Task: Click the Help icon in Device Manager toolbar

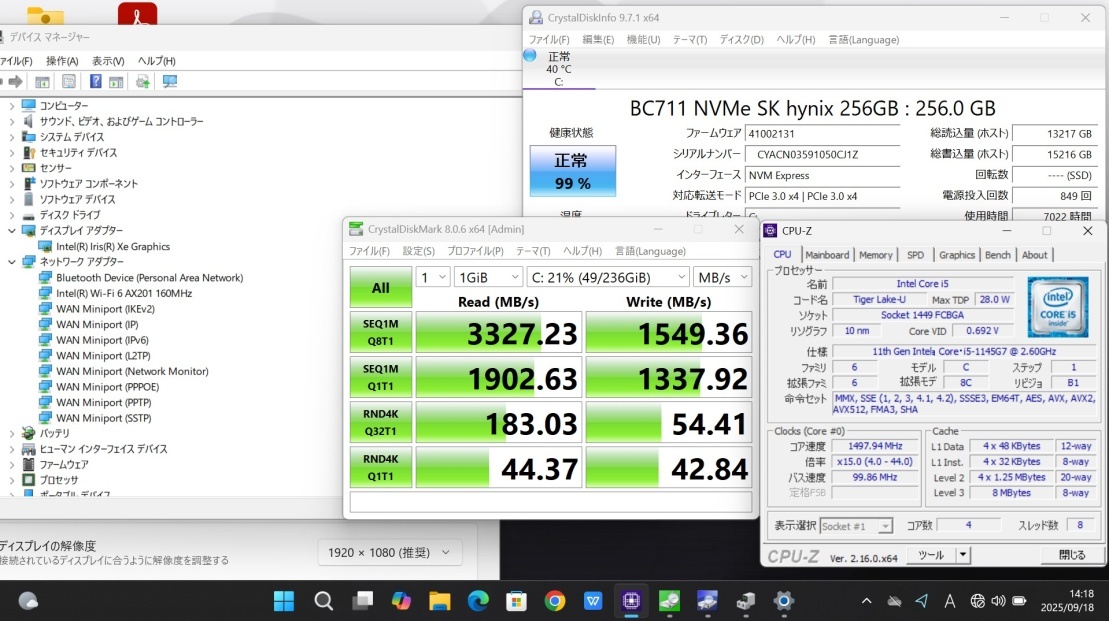Action: coord(95,82)
